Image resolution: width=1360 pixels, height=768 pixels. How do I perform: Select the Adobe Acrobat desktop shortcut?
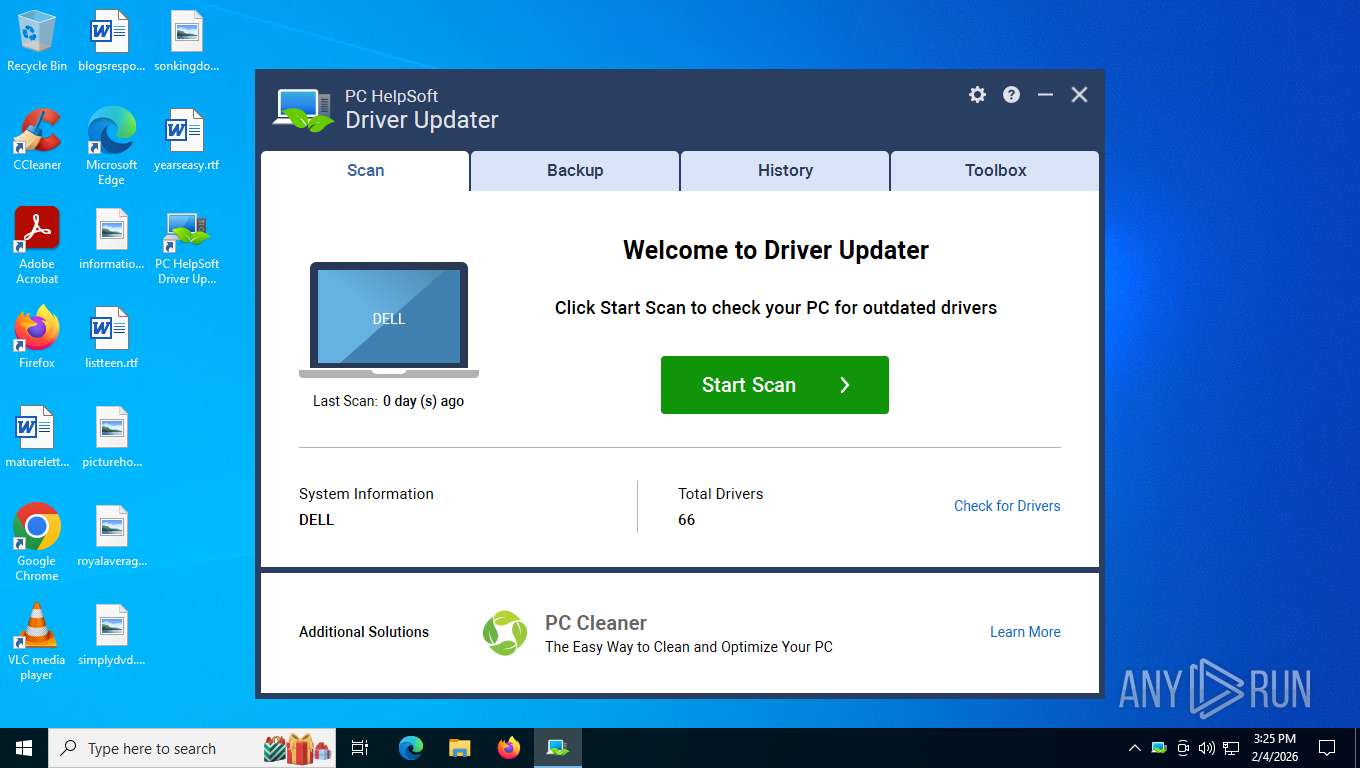click(37, 246)
